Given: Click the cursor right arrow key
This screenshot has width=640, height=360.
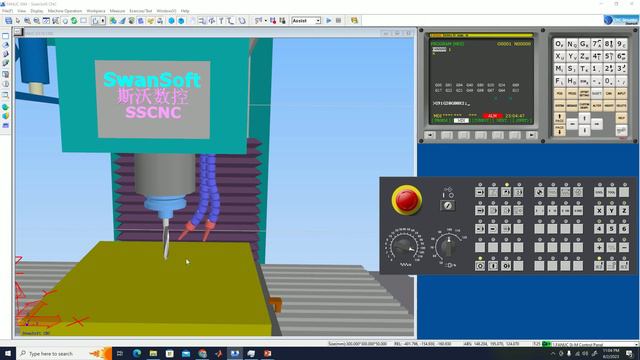Looking at the screenshot, I should click(597, 124).
